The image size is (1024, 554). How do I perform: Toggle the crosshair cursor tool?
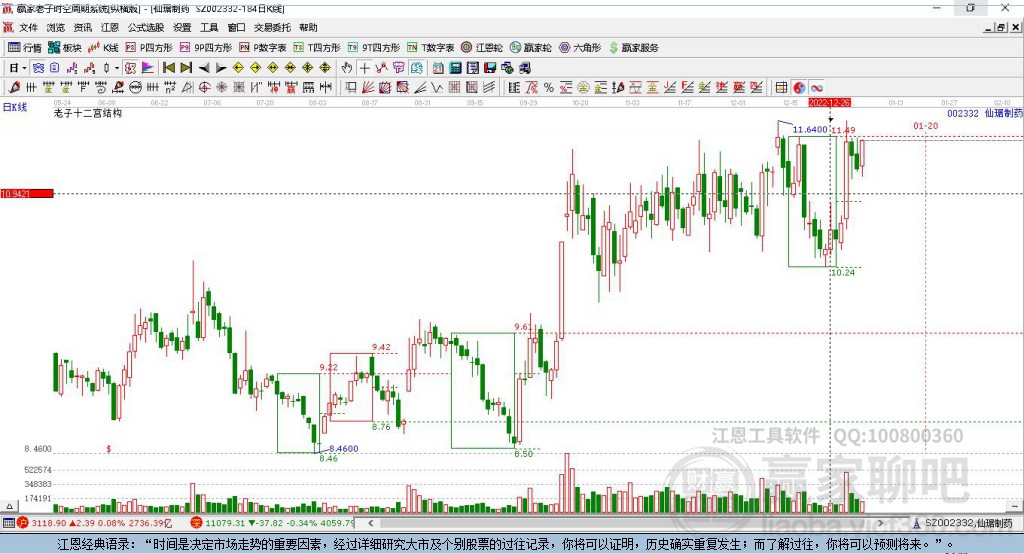click(365, 68)
